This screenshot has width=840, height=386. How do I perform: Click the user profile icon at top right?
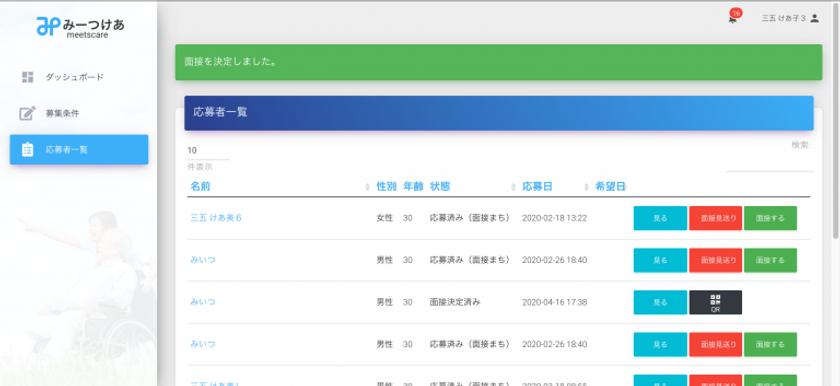tap(814, 18)
